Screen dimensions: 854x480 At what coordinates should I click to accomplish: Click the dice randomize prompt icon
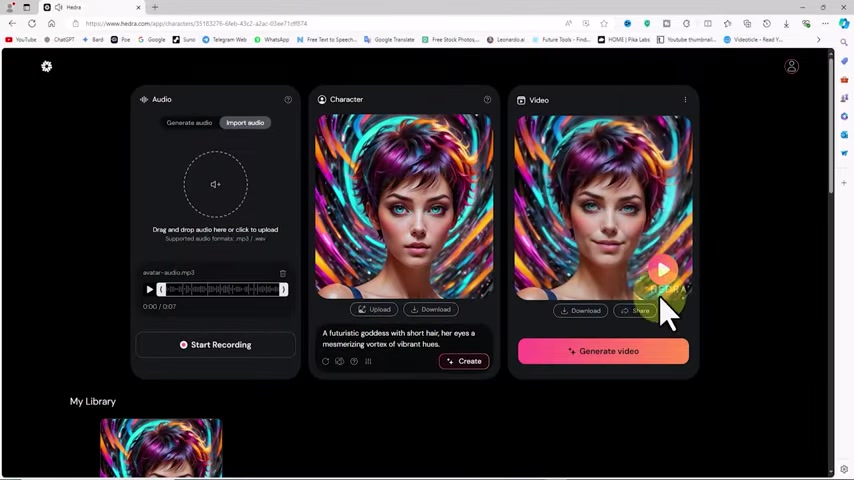pyautogui.click(x=339, y=361)
